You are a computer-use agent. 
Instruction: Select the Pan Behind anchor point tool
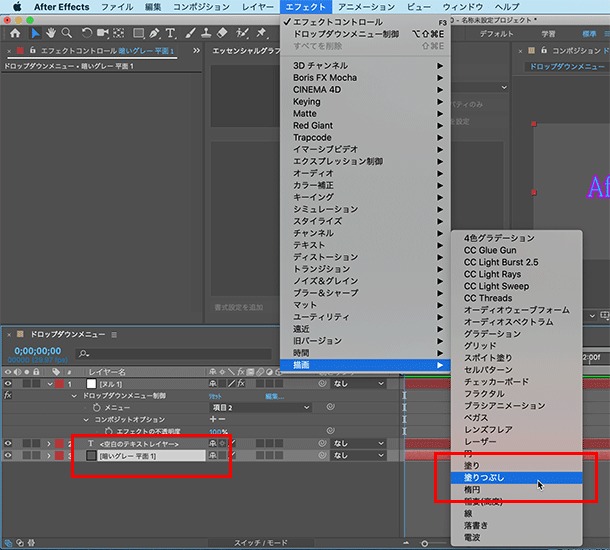119,33
